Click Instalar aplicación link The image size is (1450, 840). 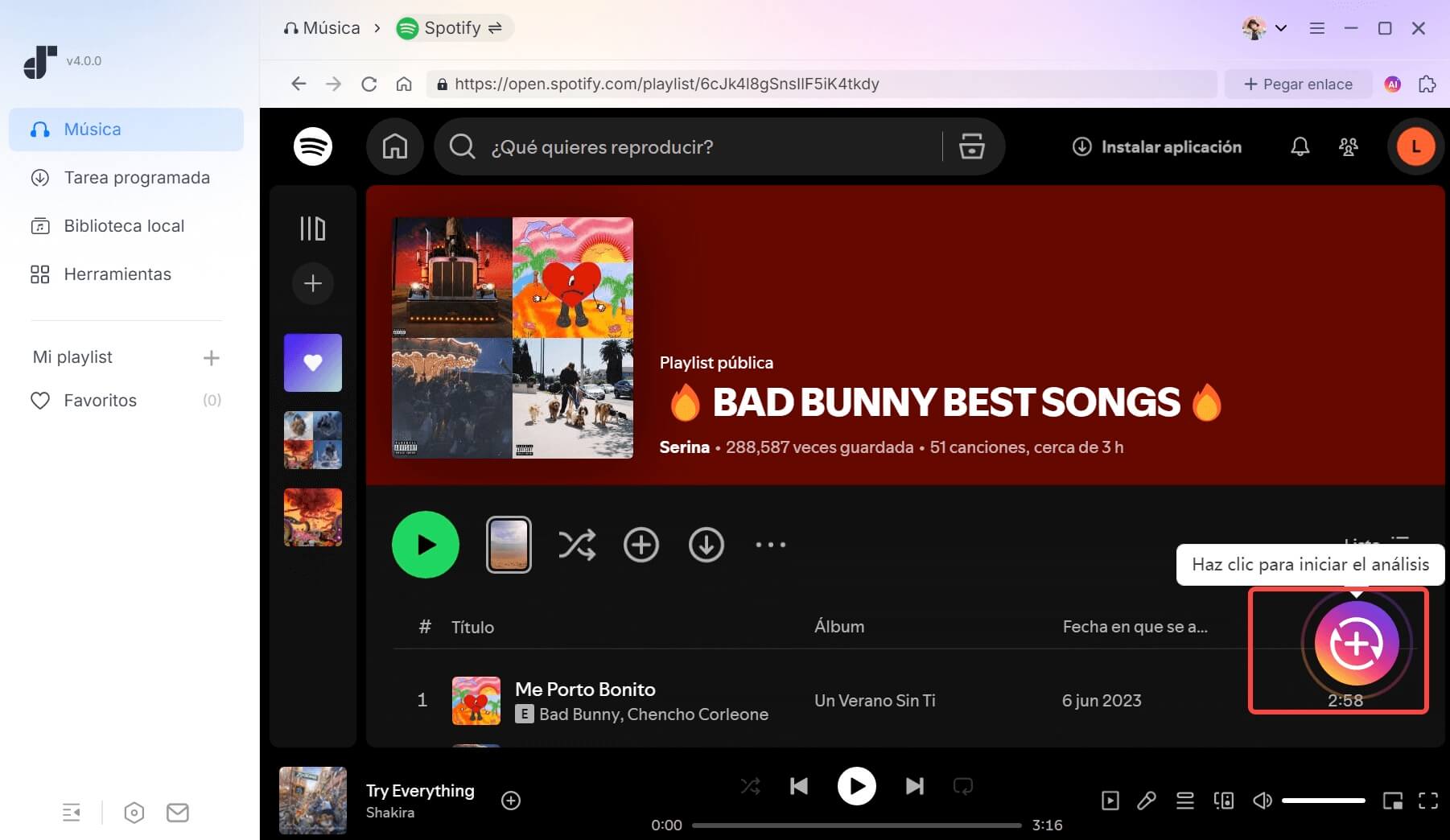tap(1157, 146)
